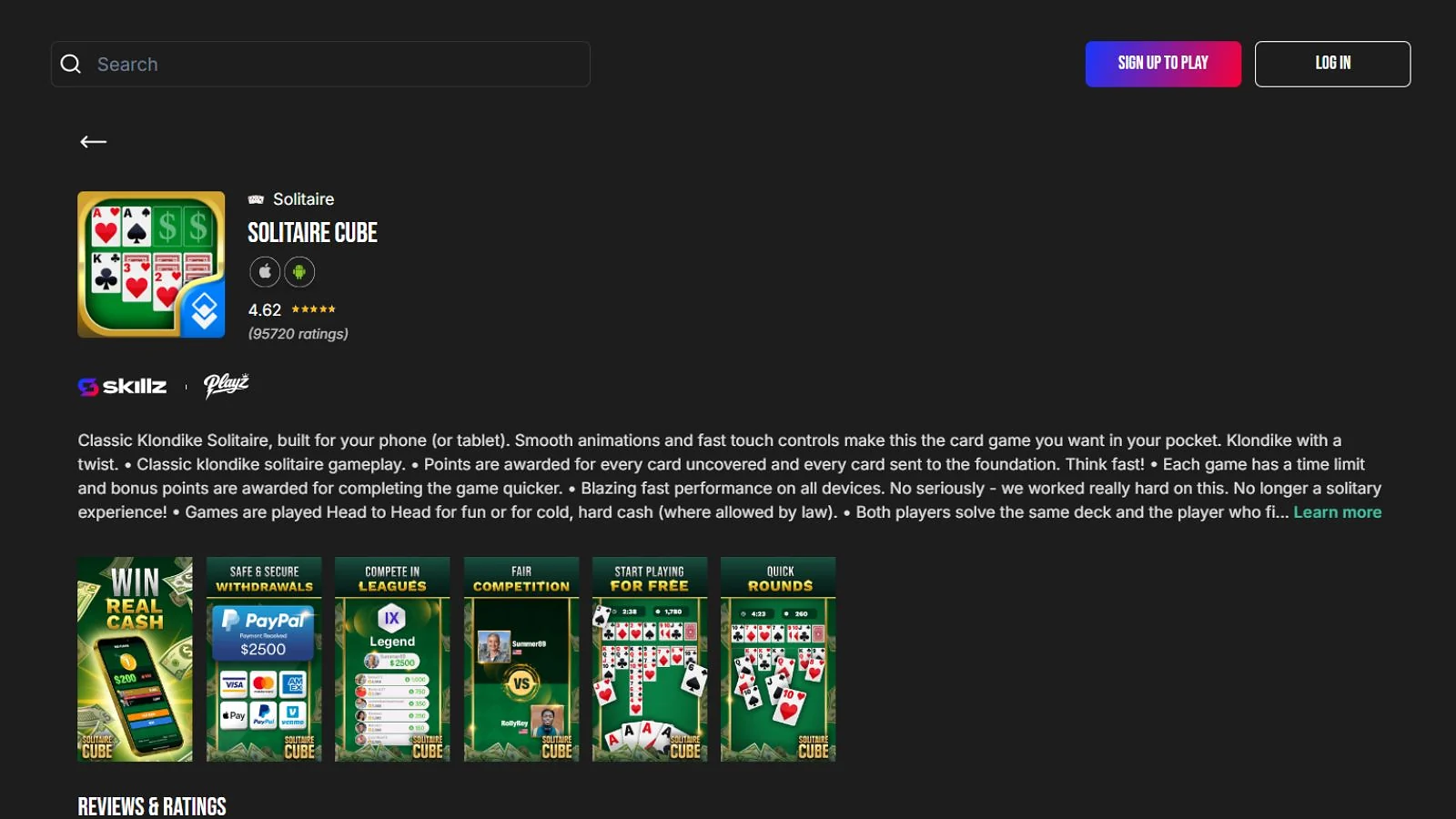Open the Quick Rounds screenshot
The image size is (1456, 819).
[x=778, y=659]
